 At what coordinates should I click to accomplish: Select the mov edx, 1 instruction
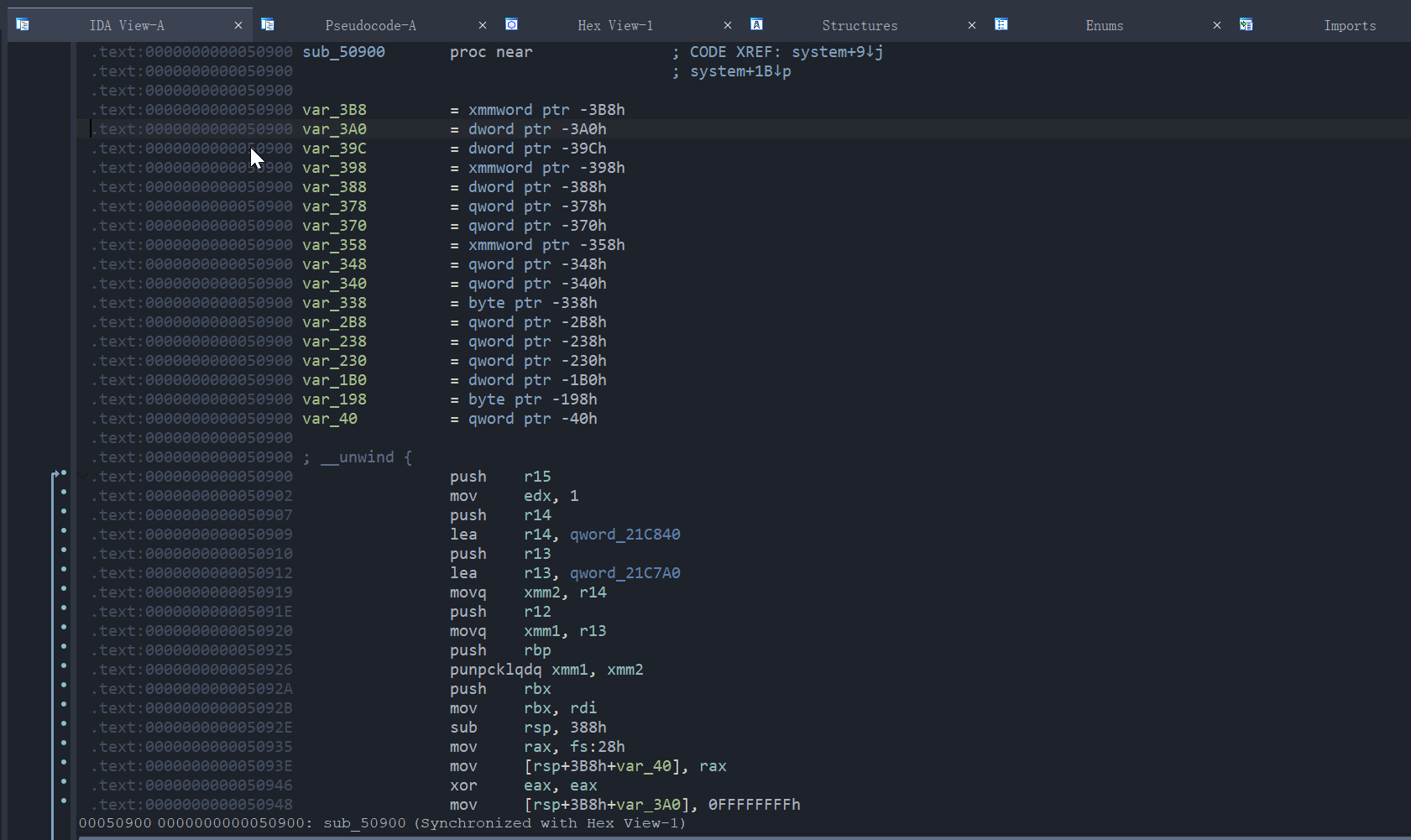click(x=515, y=496)
